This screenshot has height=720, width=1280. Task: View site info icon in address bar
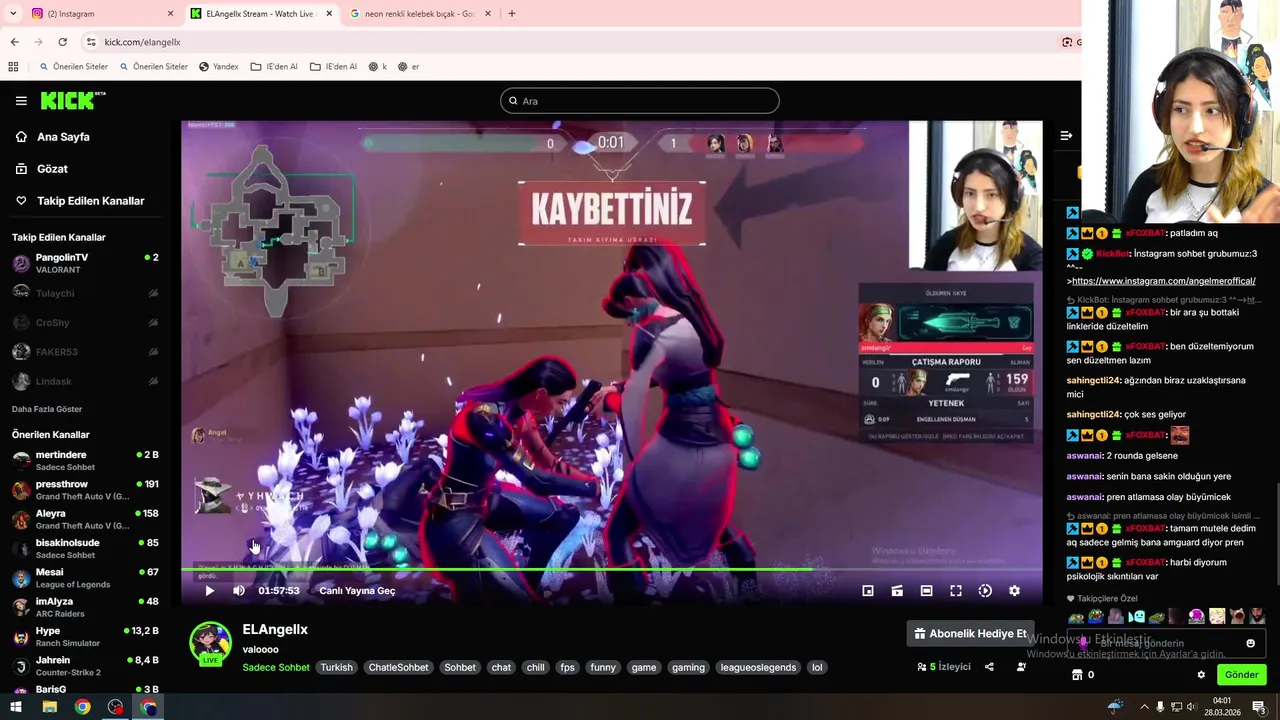[x=91, y=42]
